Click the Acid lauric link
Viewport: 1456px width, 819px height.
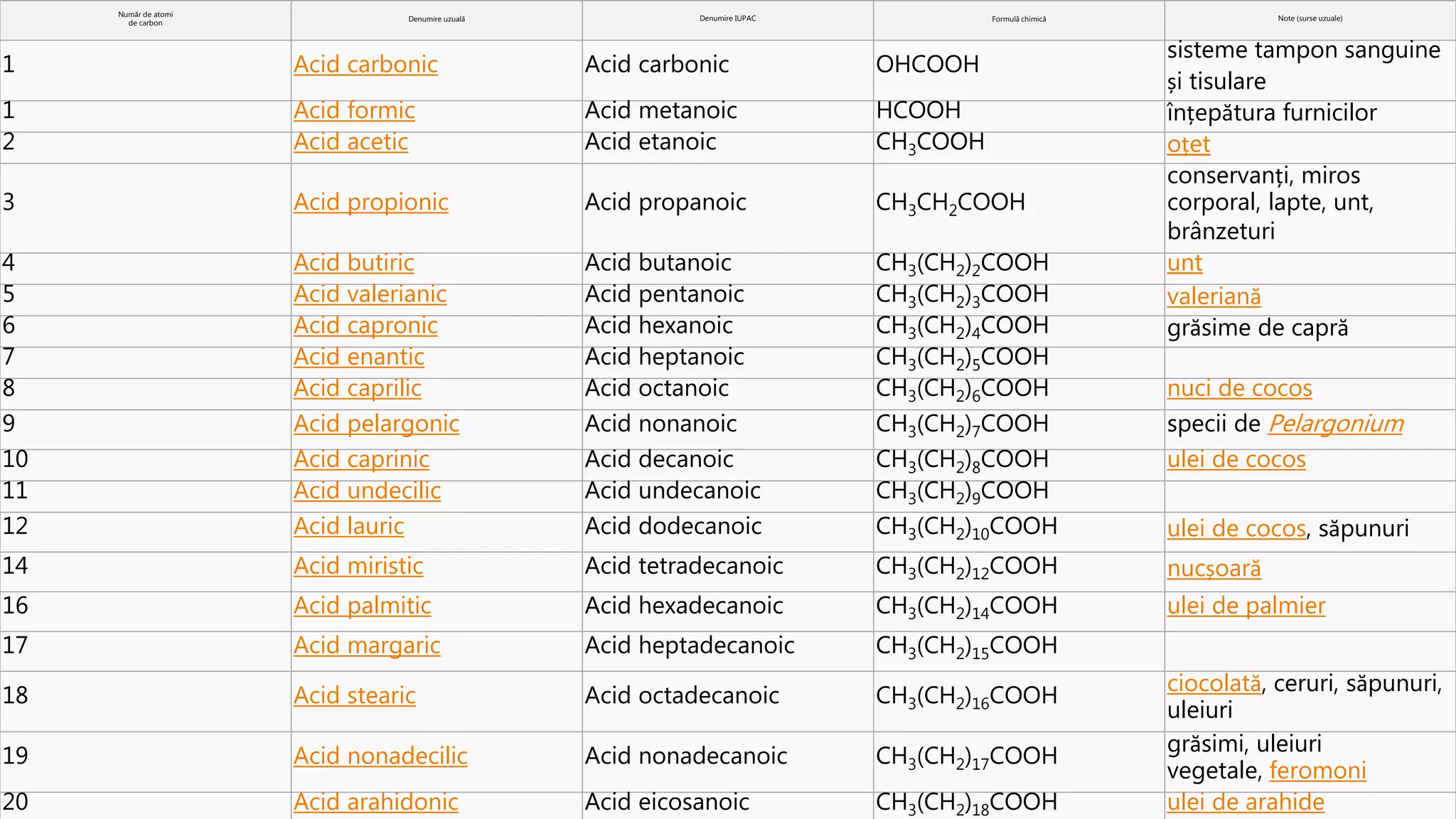[x=348, y=526]
